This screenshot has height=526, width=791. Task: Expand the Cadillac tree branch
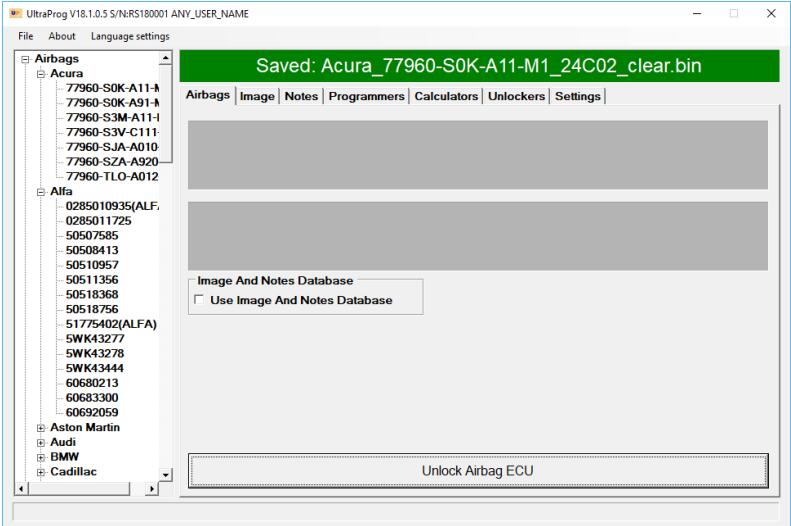coord(41,472)
